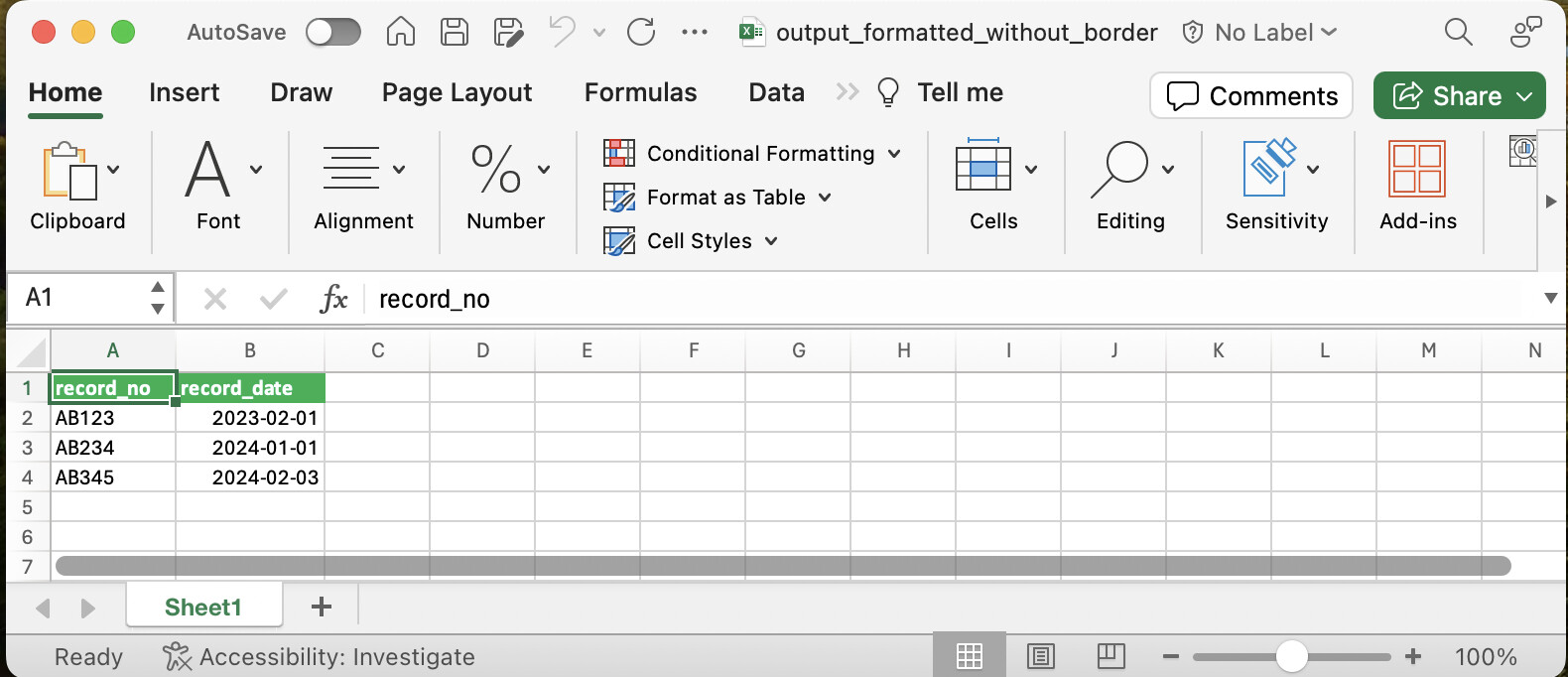Open the Undo history dropdown arrow
This screenshot has width=1568, height=677.
tap(599, 33)
